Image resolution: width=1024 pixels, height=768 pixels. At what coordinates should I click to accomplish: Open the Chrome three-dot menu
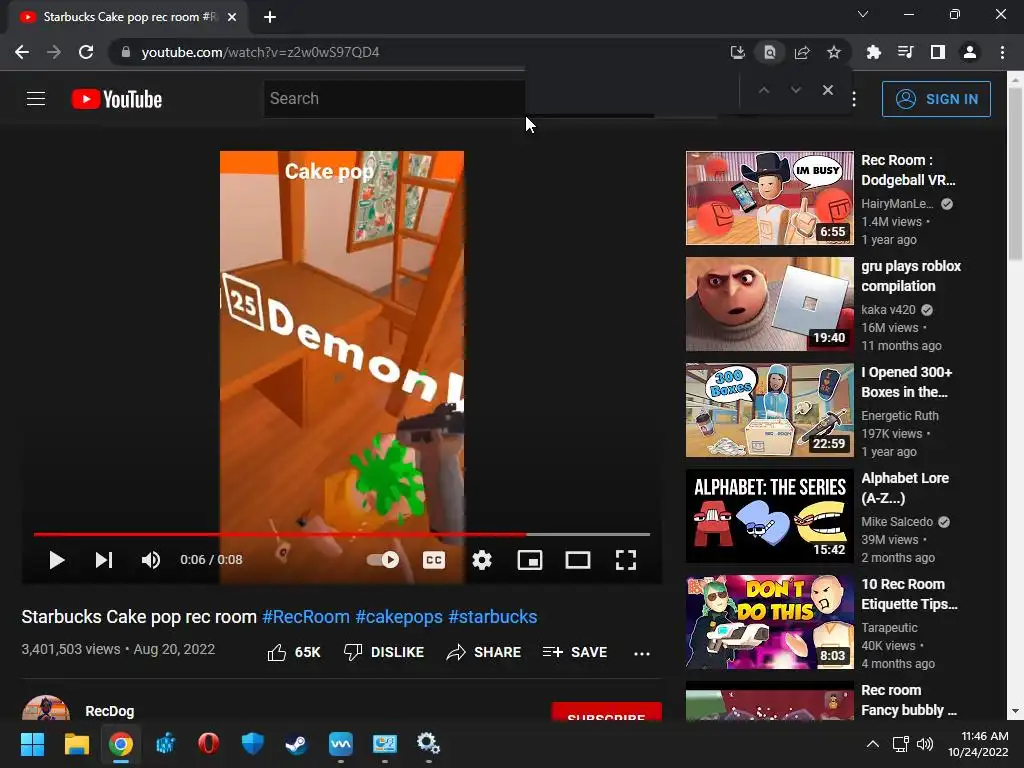pyautogui.click(x=1002, y=52)
